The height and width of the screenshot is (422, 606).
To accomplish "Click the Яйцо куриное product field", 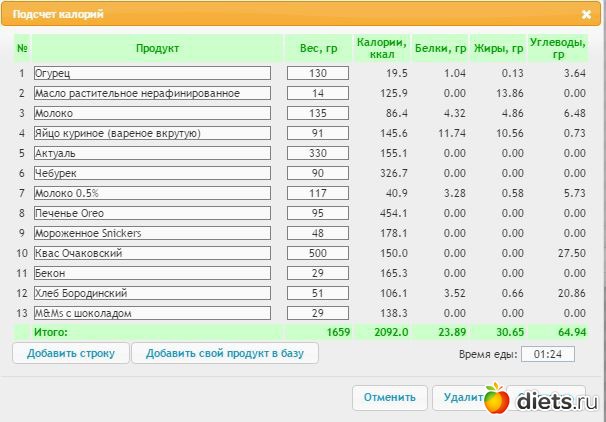I will (x=152, y=133).
